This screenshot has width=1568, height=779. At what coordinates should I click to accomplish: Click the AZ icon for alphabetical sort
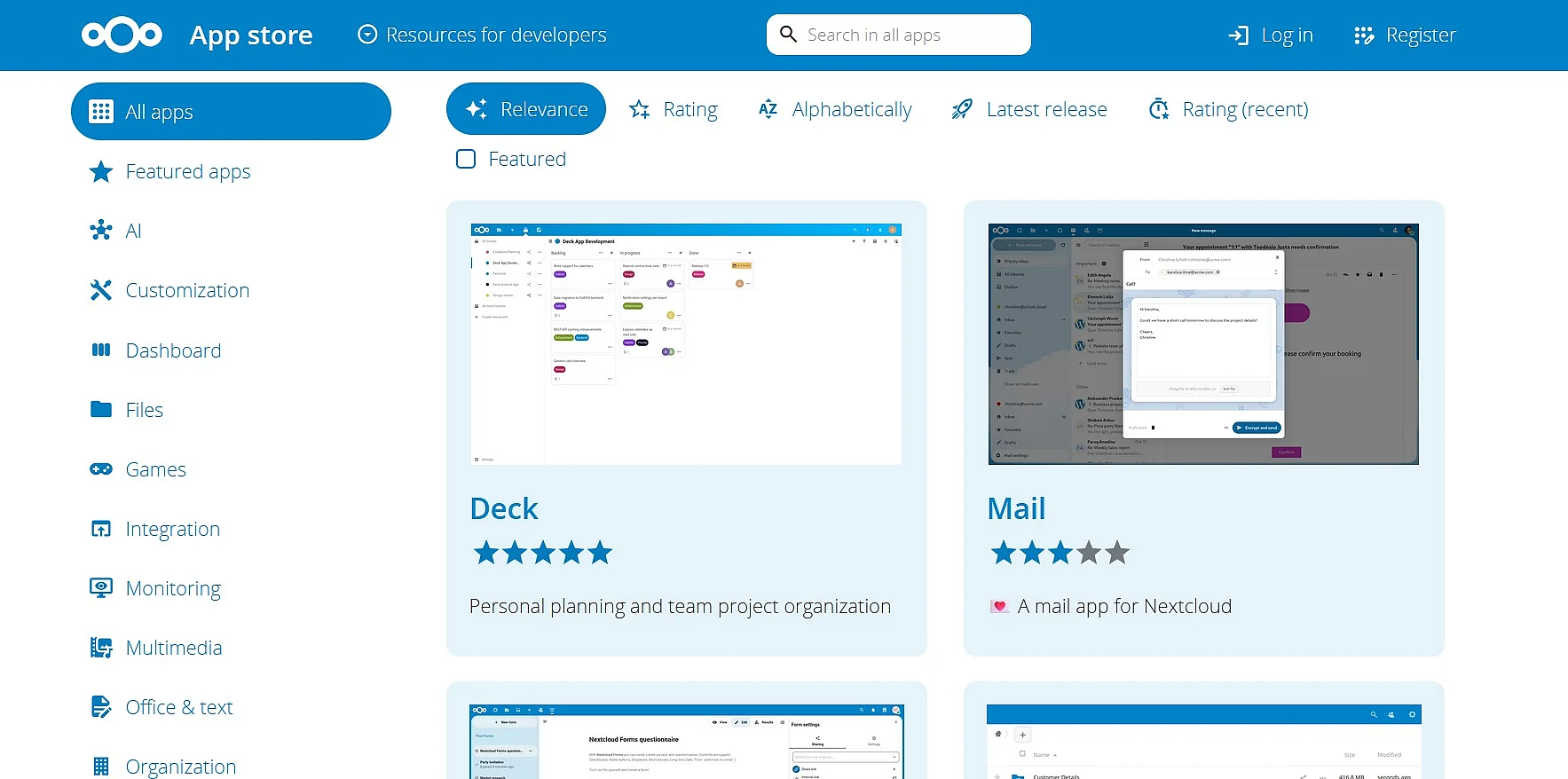click(768, 109)
